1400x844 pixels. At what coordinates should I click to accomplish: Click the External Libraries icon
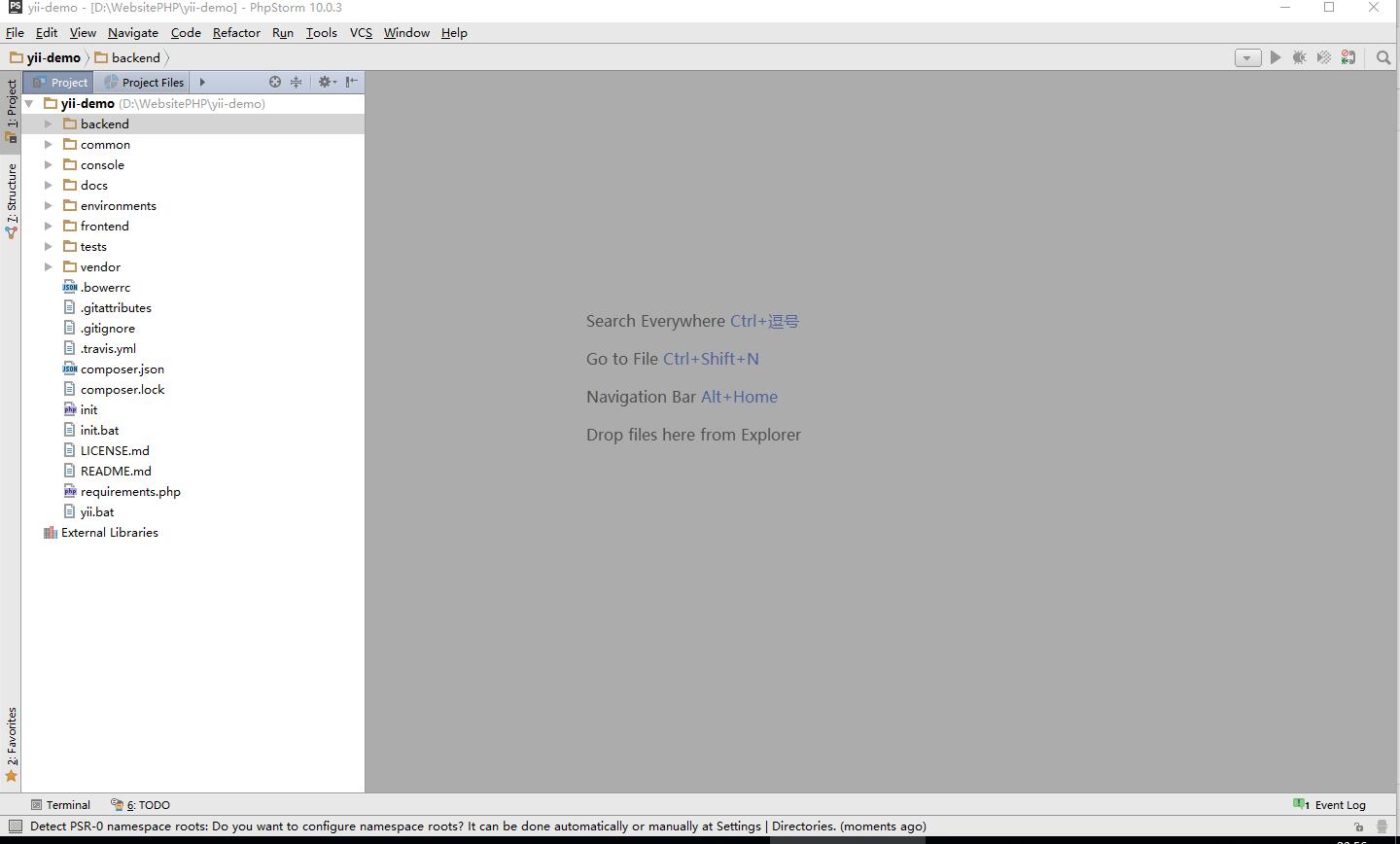click(51, 532)
